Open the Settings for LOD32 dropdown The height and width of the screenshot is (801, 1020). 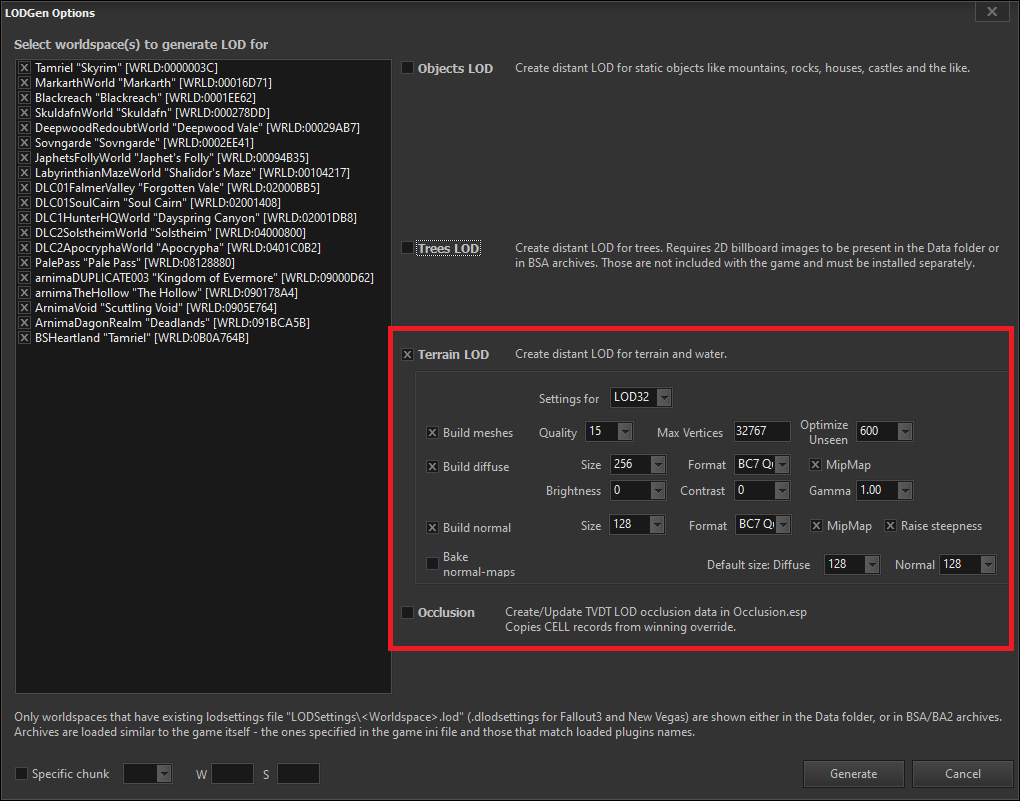pos(641,397)
